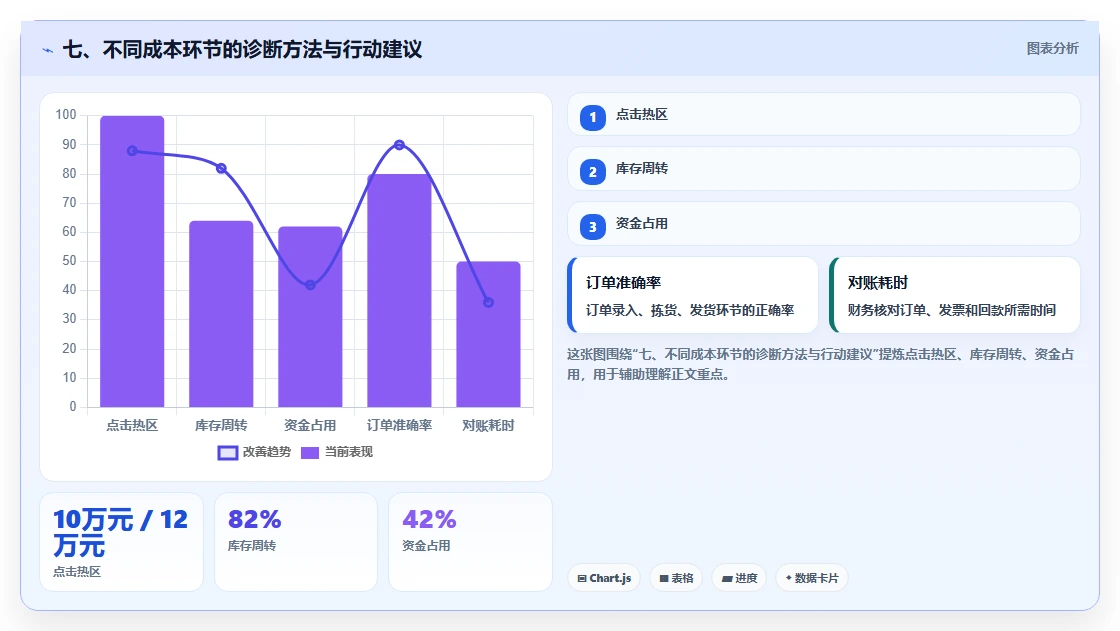Click the 进度 tag
Screen dimensions: 1120x631
click(739, 578)
